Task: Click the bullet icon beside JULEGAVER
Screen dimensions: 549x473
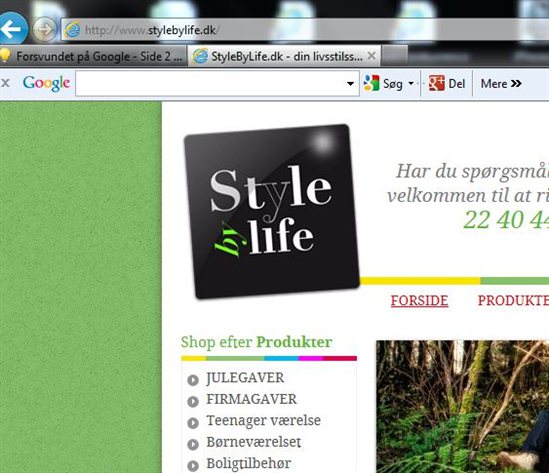Action: point(193,380)
